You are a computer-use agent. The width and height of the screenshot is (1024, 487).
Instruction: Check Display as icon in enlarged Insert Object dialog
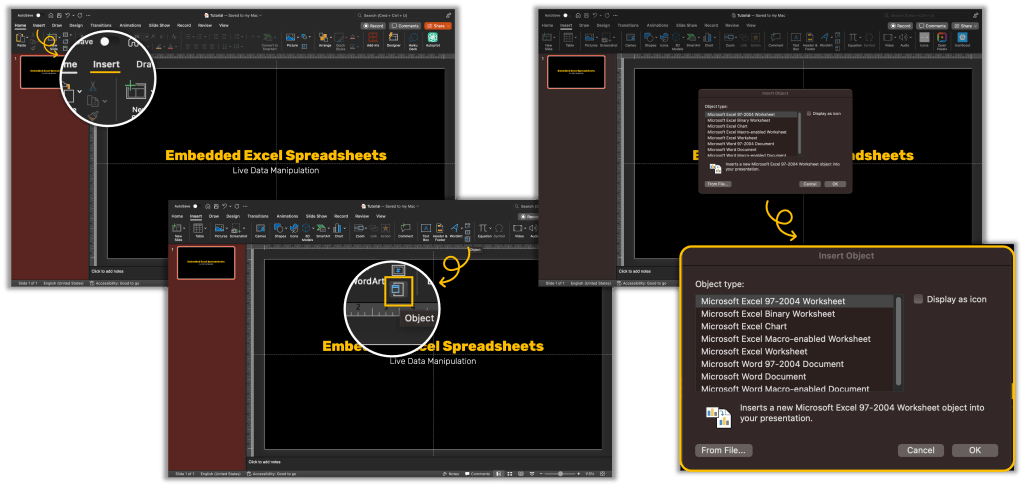(x=918, y=299)
